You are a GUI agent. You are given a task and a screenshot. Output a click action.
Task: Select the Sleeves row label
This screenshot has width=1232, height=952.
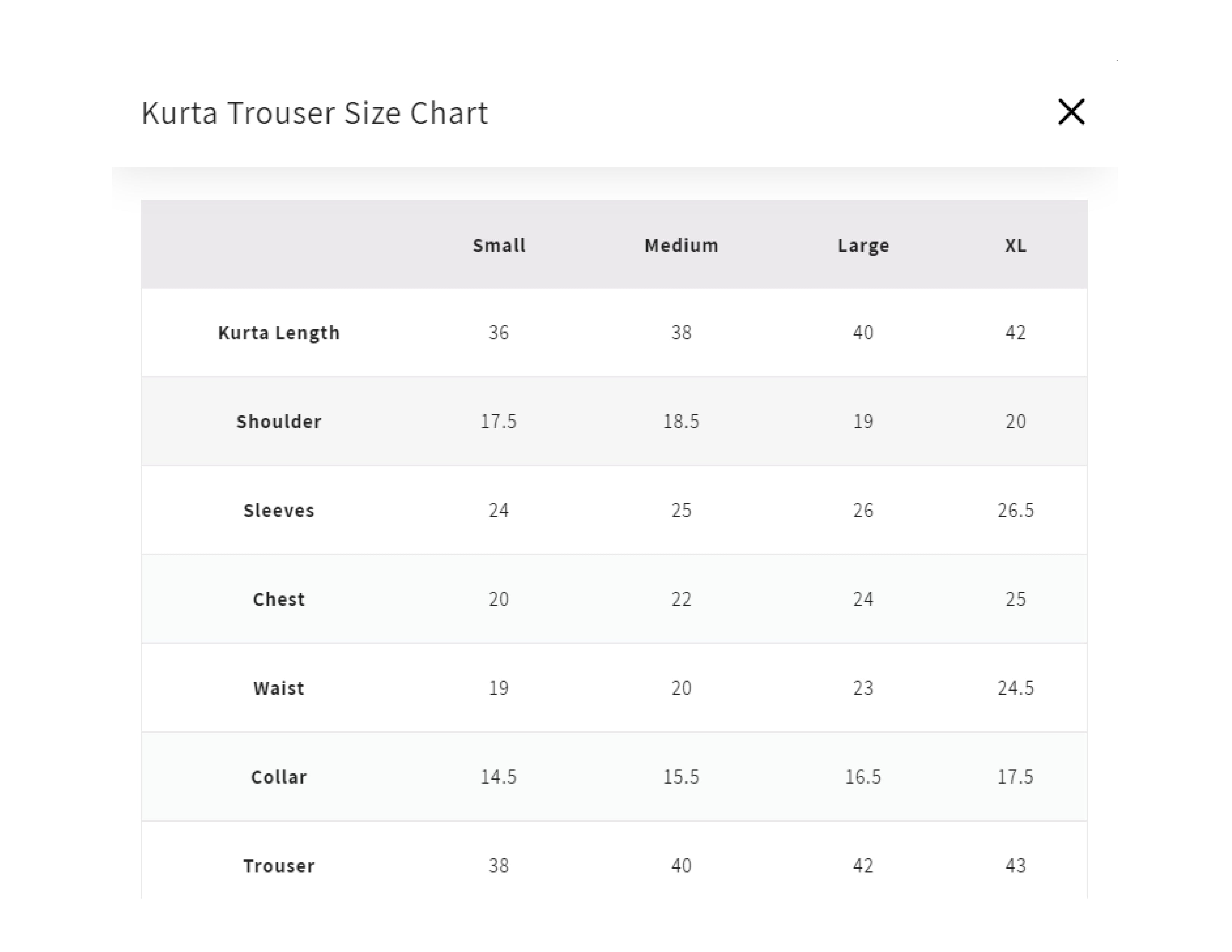click(x=279, y=510)
